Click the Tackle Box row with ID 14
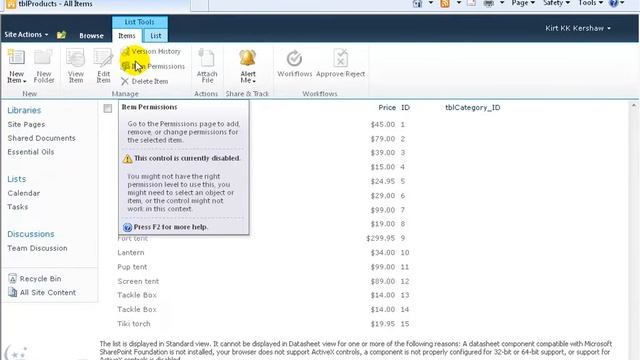The image size is (640, 360). point(137,309)
